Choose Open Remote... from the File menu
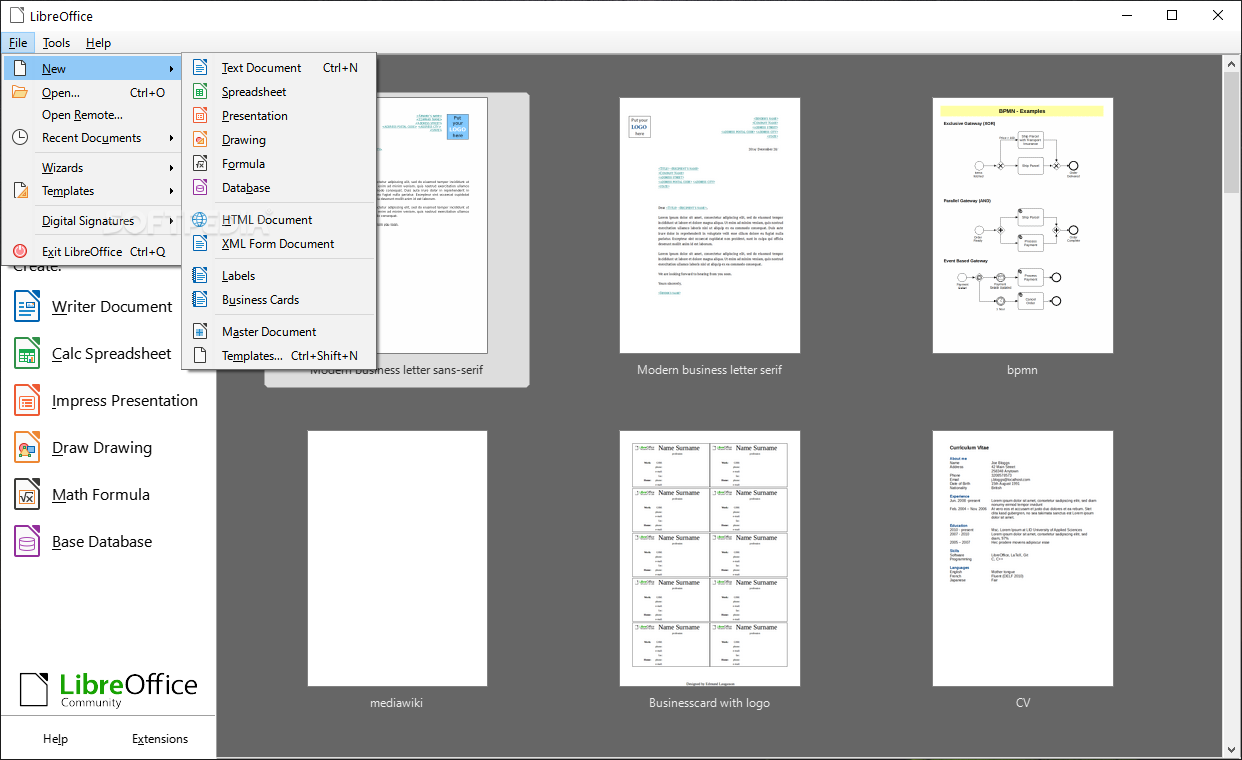Screen dimensions: 1242x760 (92, 115)
